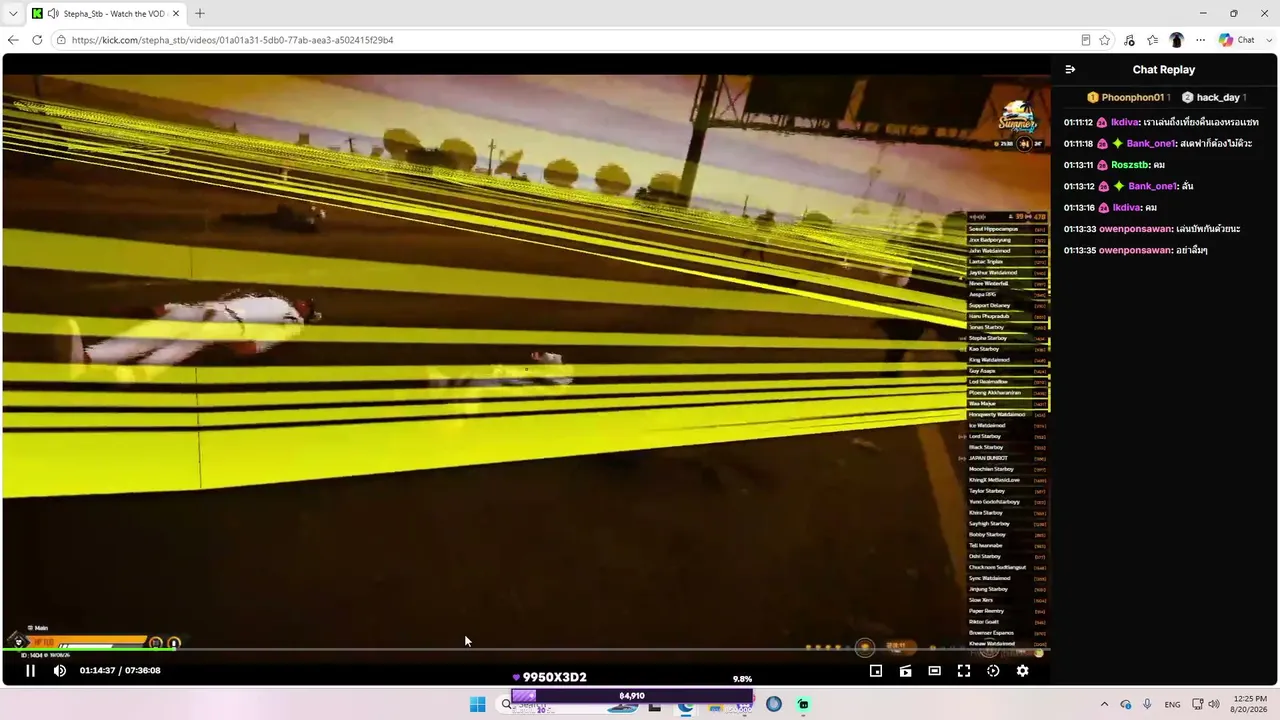Show hidden system tray icons
Screen dimensions: 1280x720
(x=1104, y=705)
